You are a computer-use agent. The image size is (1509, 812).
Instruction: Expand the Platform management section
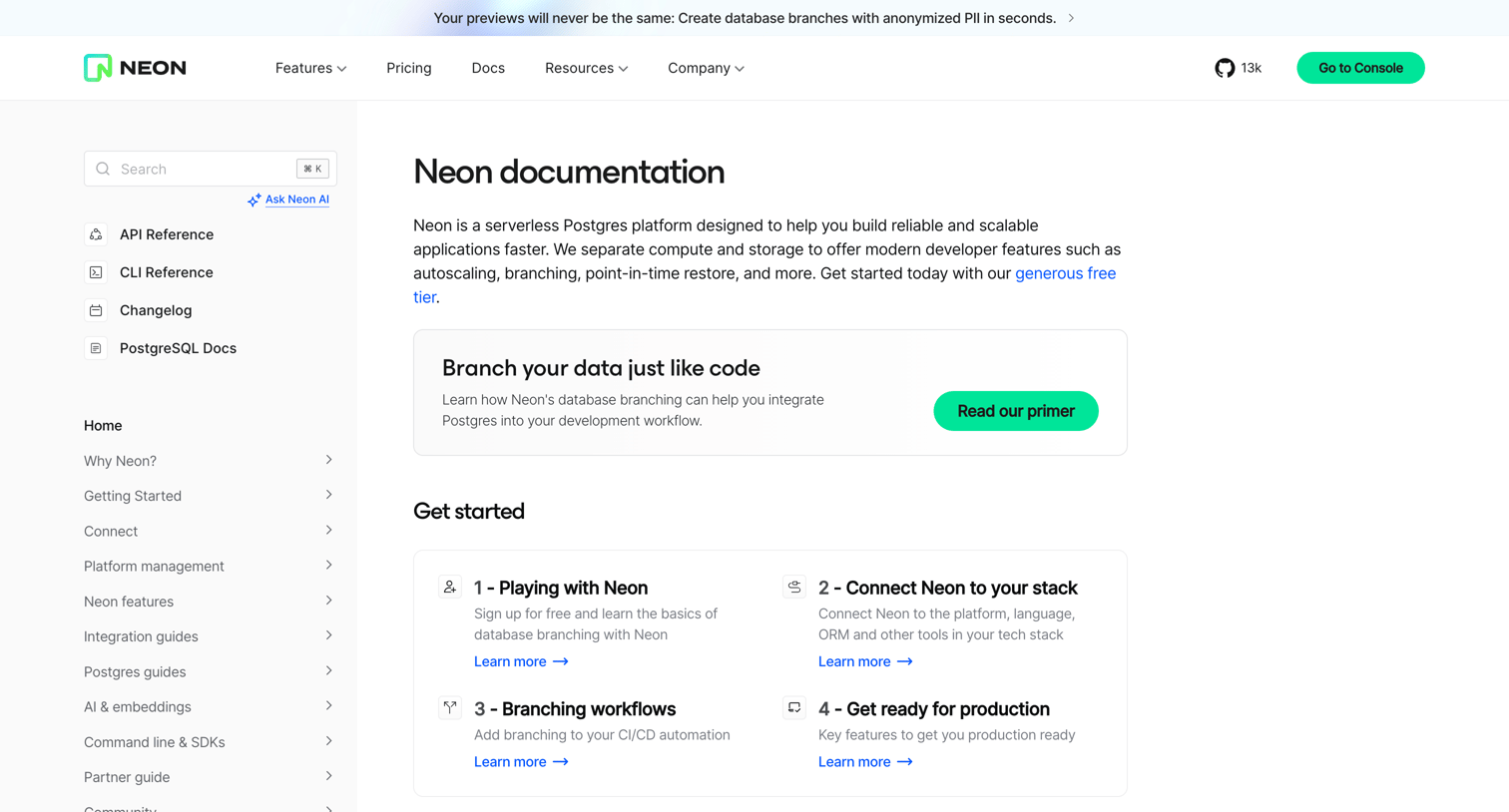tap(209, 566)
